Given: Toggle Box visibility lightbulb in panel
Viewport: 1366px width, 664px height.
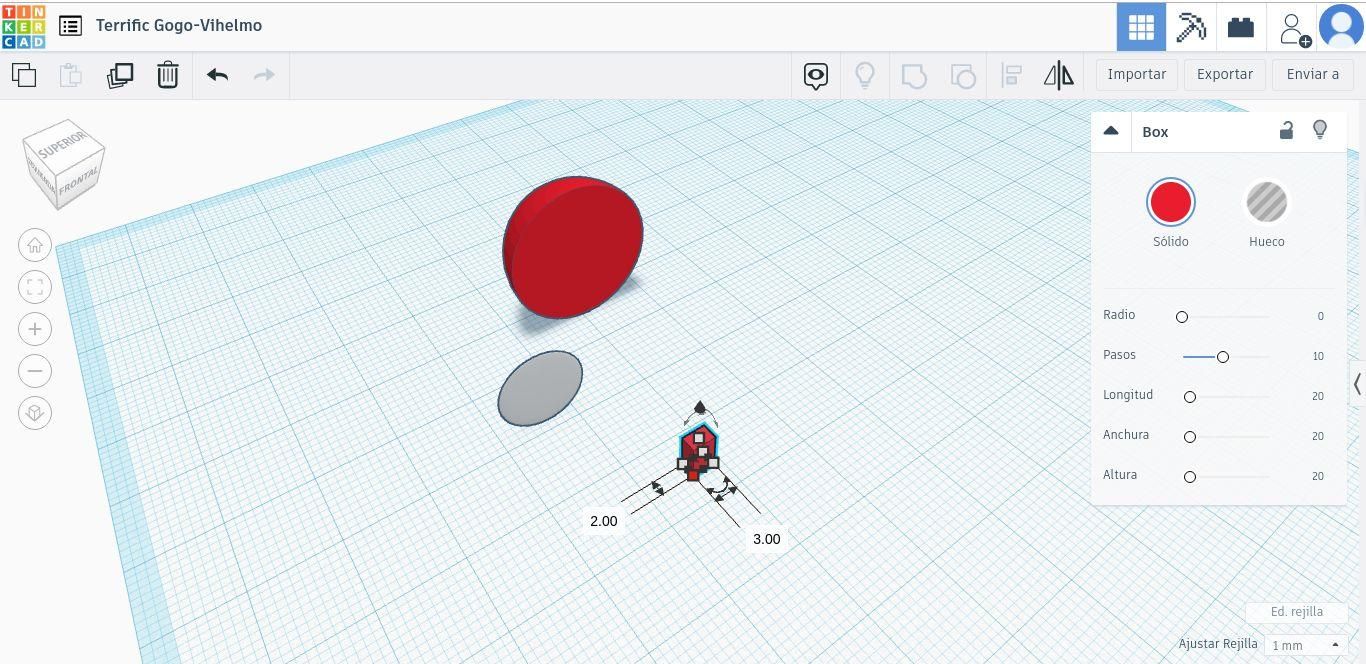Looking at the screenshot, I should [1320, 130].
